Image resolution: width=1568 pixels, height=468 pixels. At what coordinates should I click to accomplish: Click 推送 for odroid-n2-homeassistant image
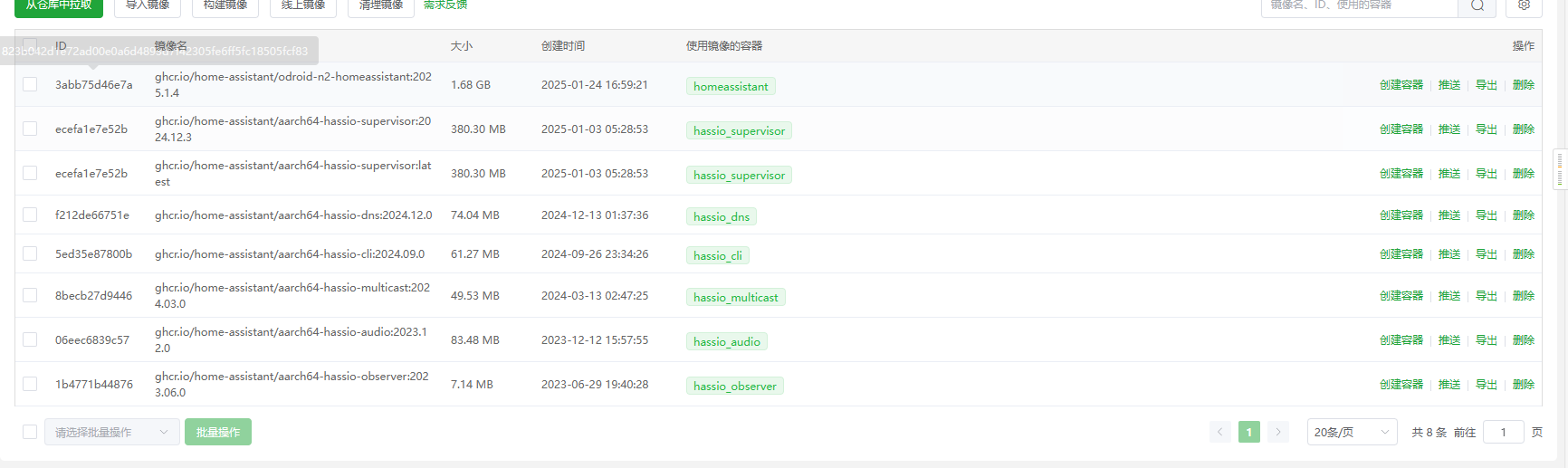click(1449, 84)
